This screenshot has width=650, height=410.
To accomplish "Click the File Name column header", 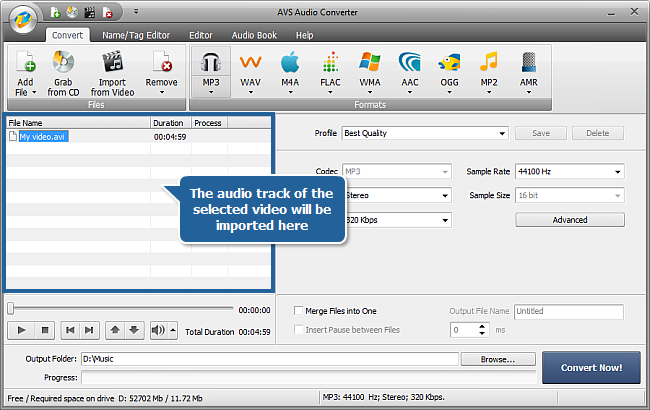I will [78, 123].
